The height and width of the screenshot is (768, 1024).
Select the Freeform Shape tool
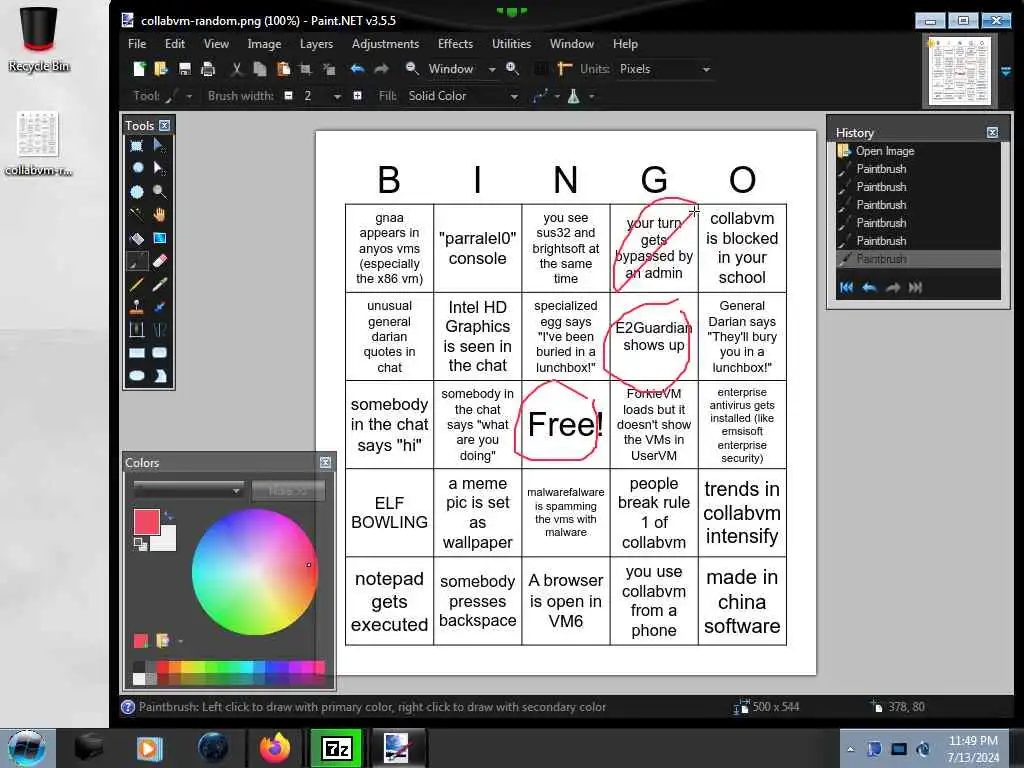159,376
